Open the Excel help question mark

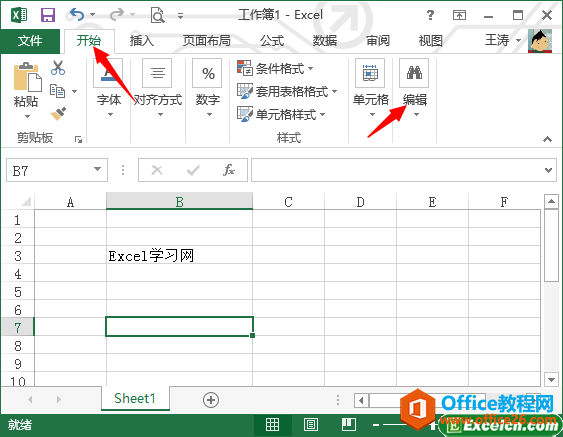[430, 15]
